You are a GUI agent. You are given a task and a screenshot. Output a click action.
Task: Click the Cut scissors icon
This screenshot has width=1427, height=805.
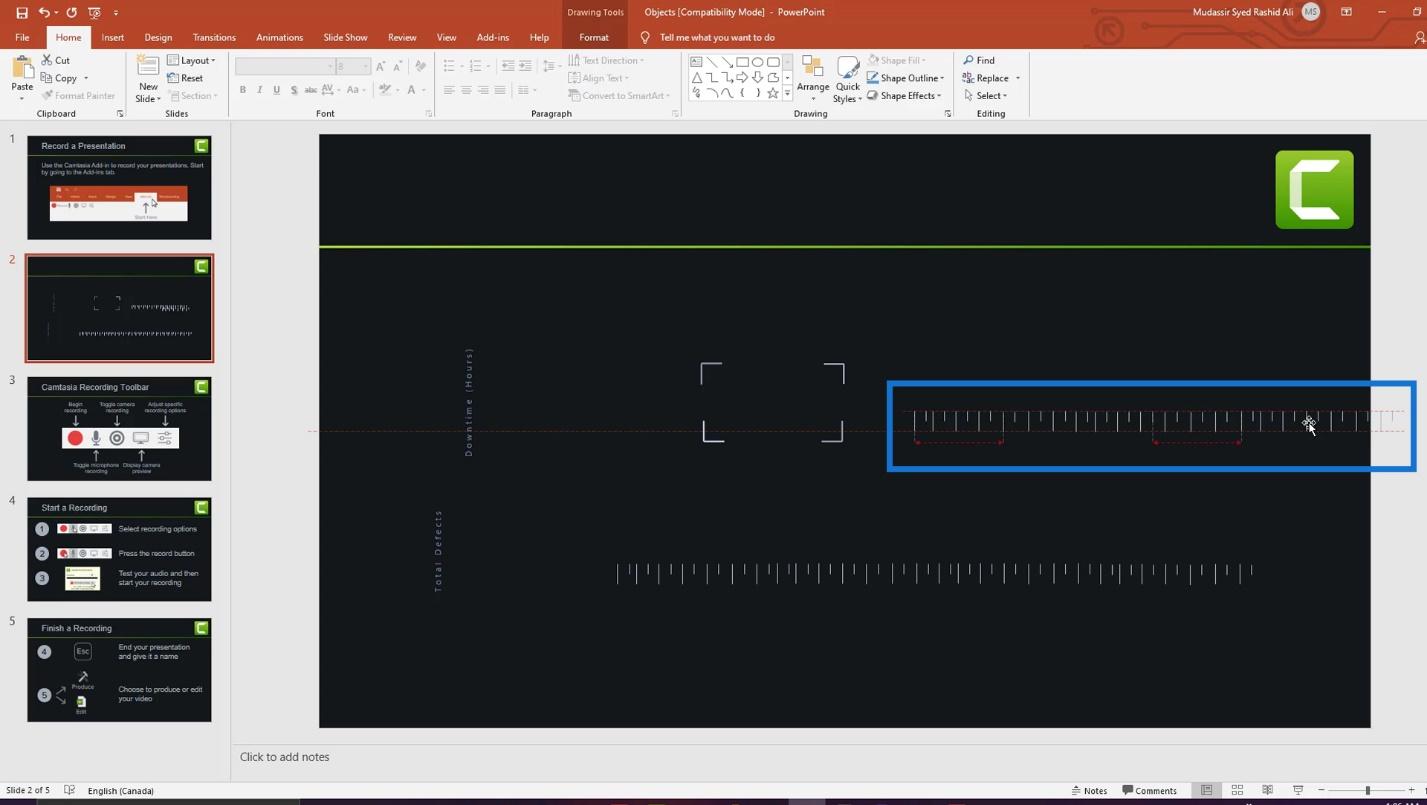pos(48,60)
